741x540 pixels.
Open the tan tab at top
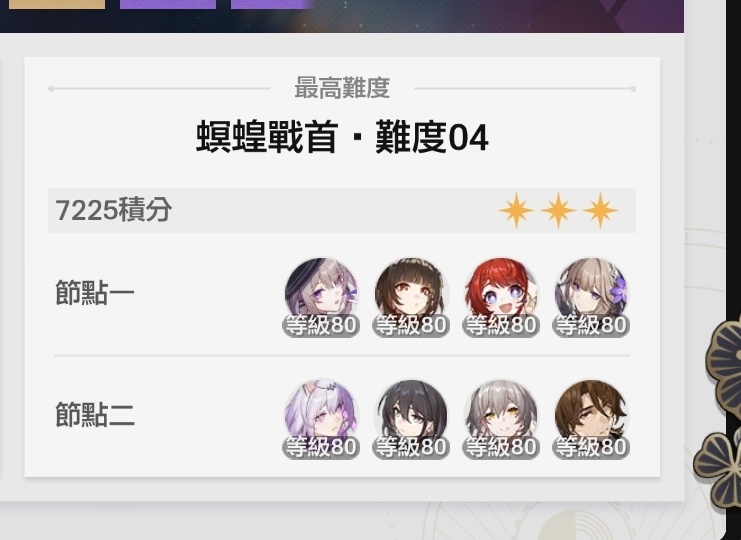[x=57, y=4]
